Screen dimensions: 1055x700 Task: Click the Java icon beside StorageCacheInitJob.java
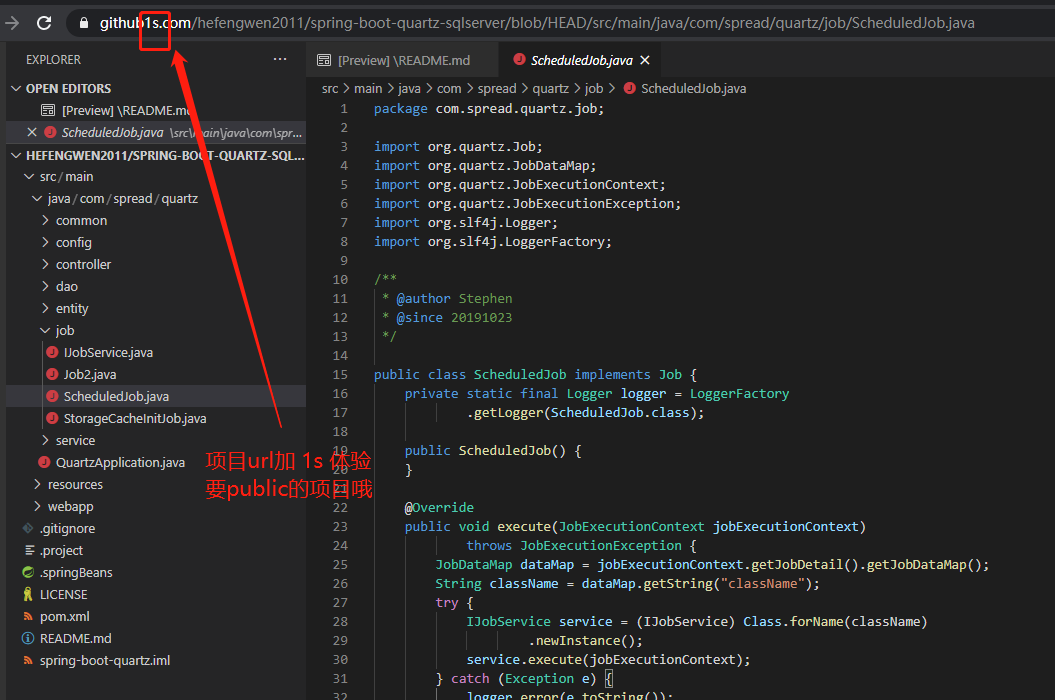(x=52, y=418)
